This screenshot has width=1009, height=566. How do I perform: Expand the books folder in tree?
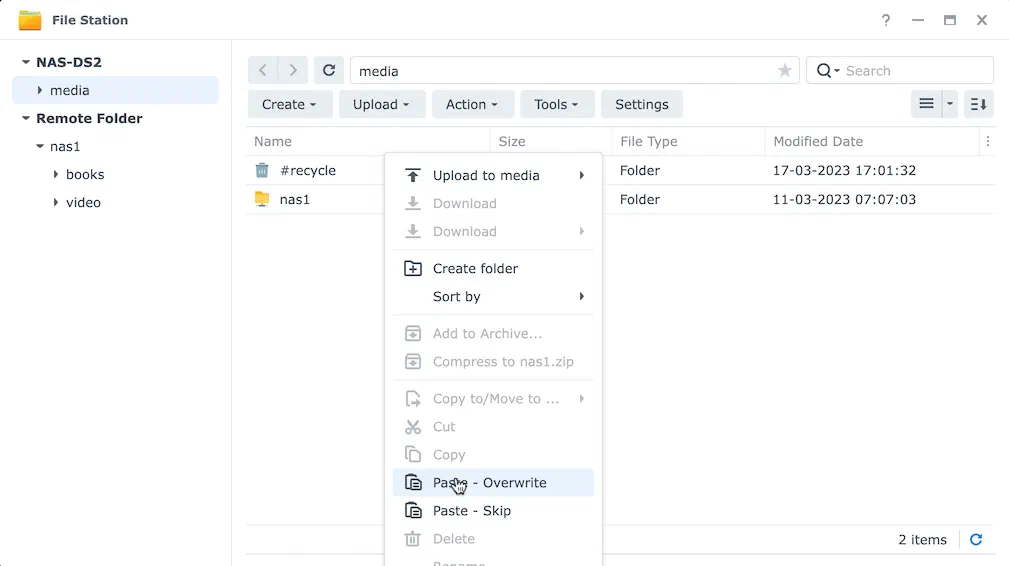55,174
